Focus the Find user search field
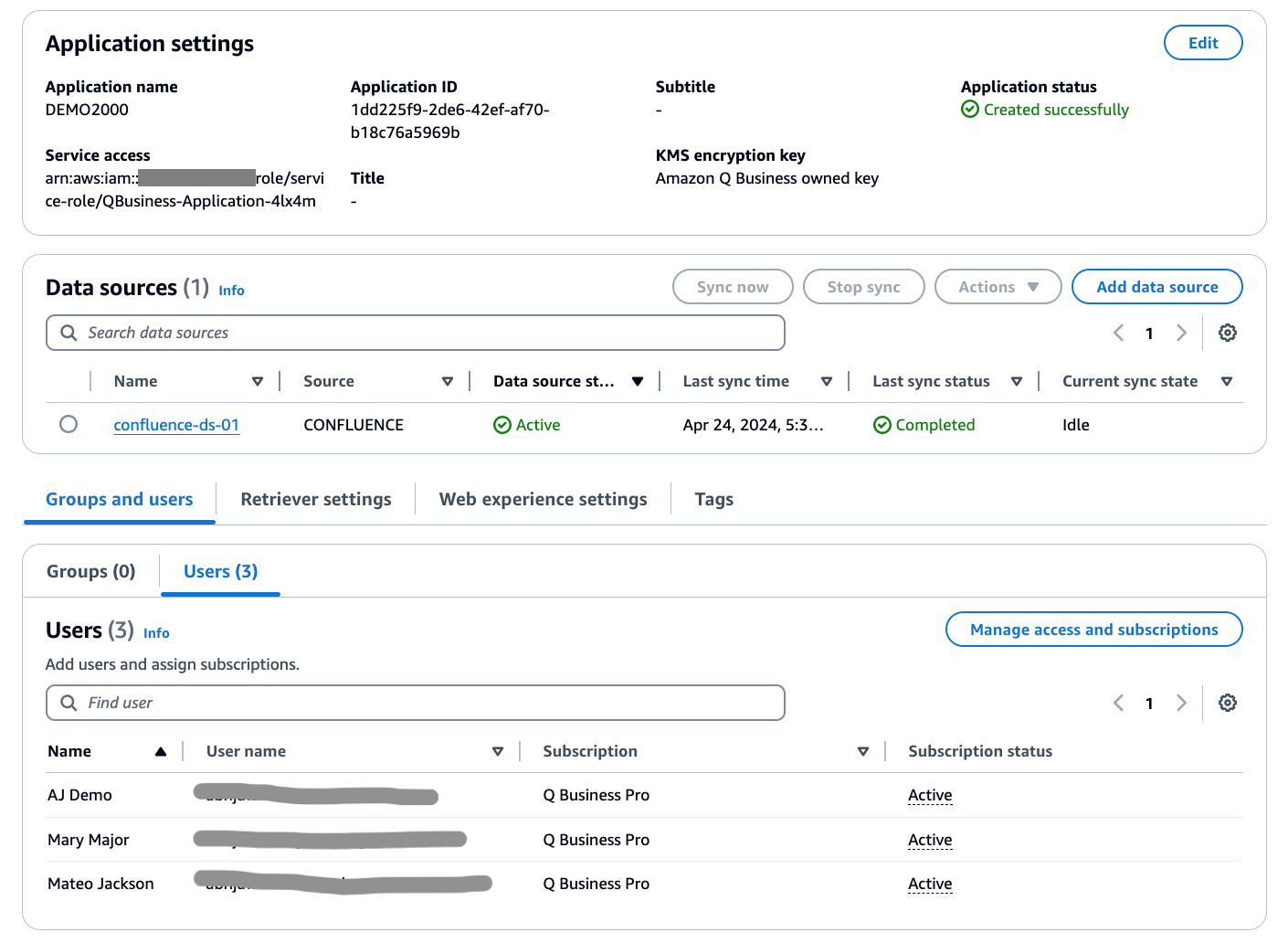 [x=416, y=703]
